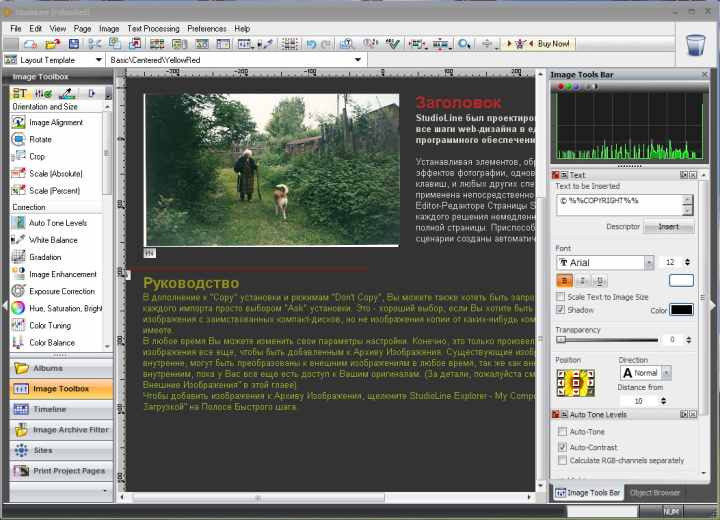
Task: Click the white font color swatch
Action: click(681, 280)
